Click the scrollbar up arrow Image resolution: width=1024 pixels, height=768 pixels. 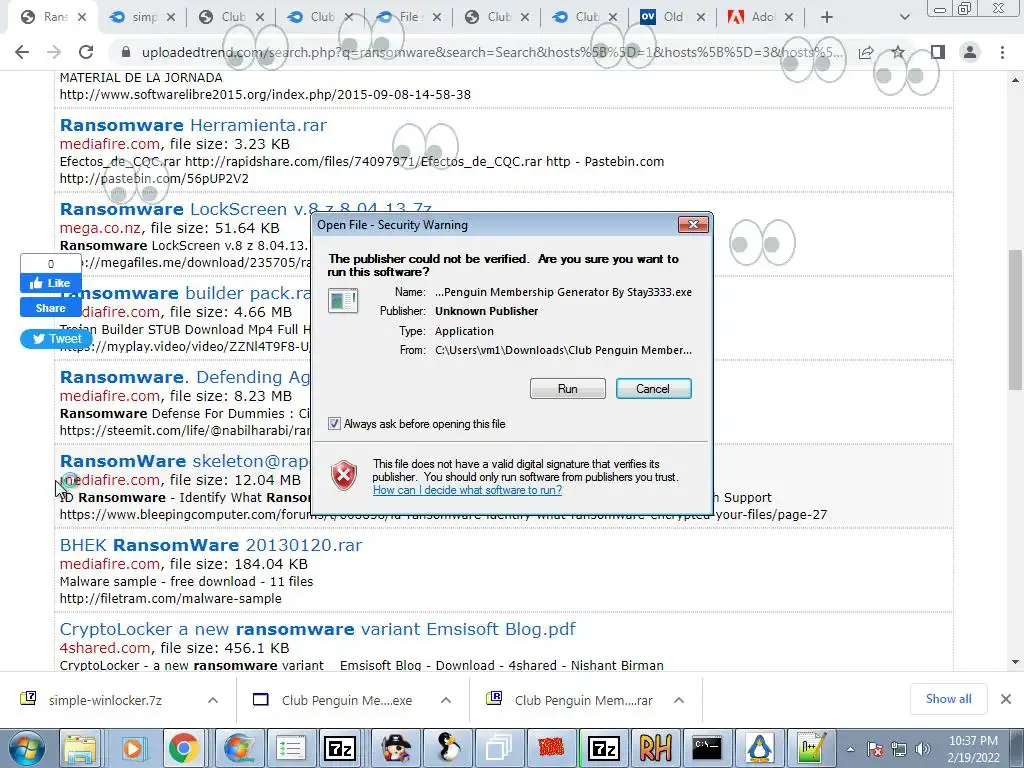pyautogui.click(x=1016, y=80)
